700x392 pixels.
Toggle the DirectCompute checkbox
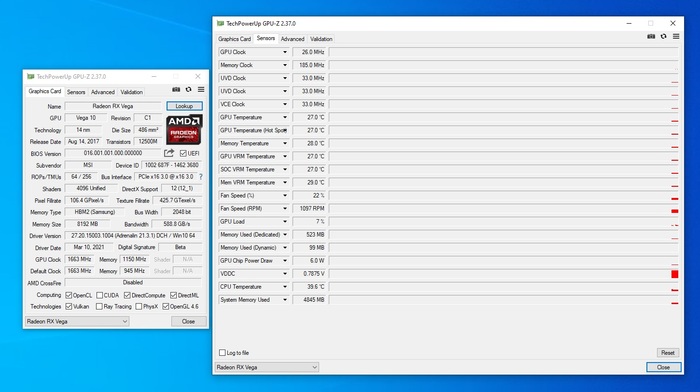pos(127,295)
